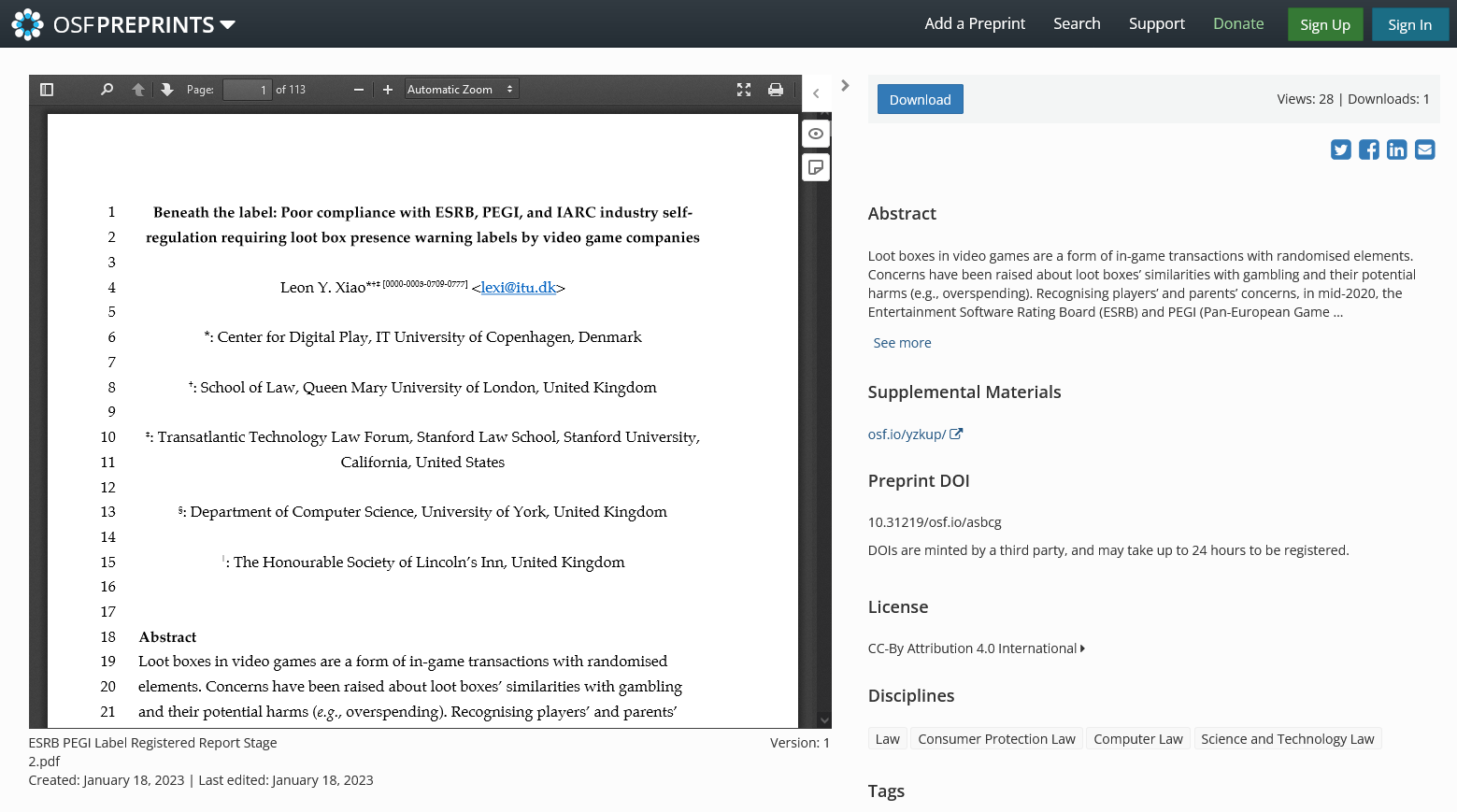This screenshot has height=812, width=1457.
Task: Click the Preprint DOI heading
Action: pos(919,481)
